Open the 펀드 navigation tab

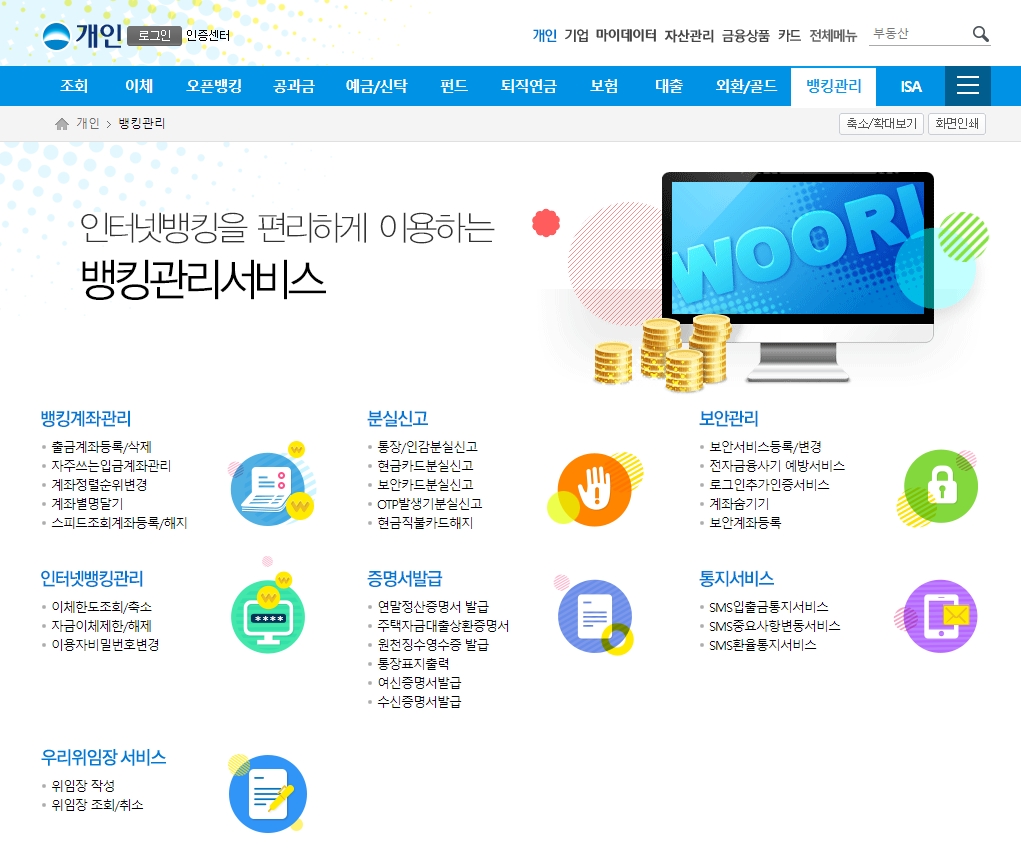coord(454,86)
